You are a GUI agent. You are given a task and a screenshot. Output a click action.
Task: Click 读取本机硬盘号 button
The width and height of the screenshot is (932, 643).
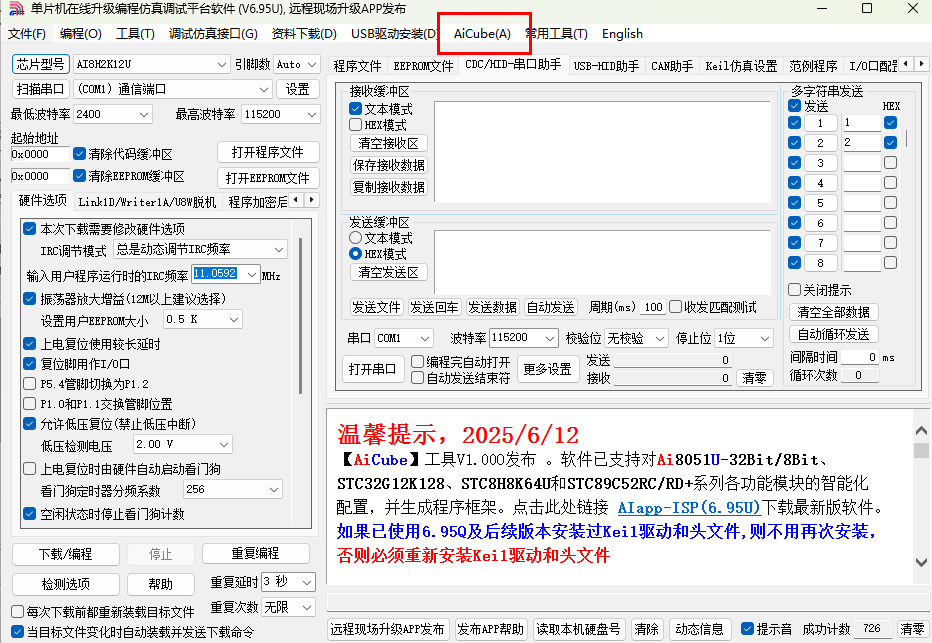pos(578,629)
